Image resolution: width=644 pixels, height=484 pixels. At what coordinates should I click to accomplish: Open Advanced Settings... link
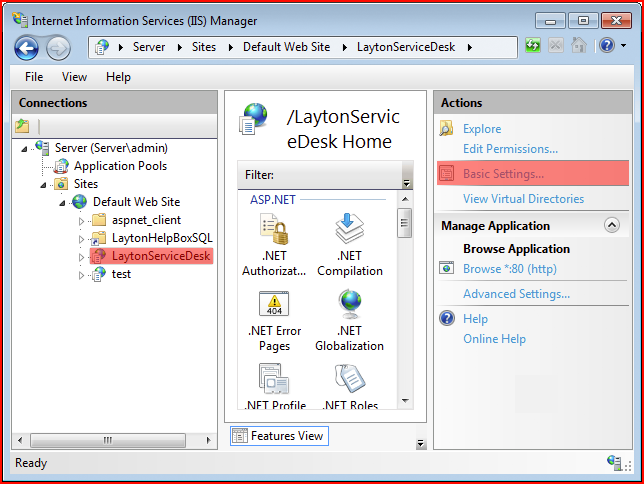pyautogui.click(x=516, y=294)
